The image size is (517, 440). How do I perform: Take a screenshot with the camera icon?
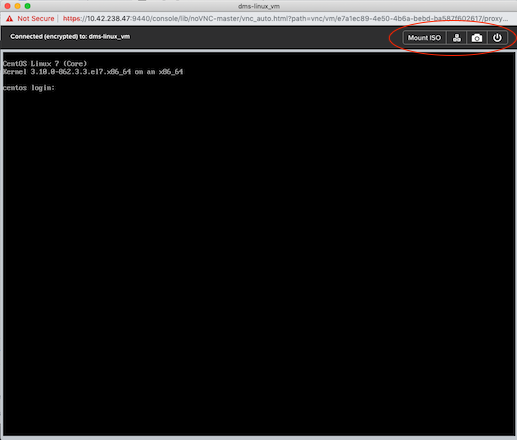coord(477,38)
